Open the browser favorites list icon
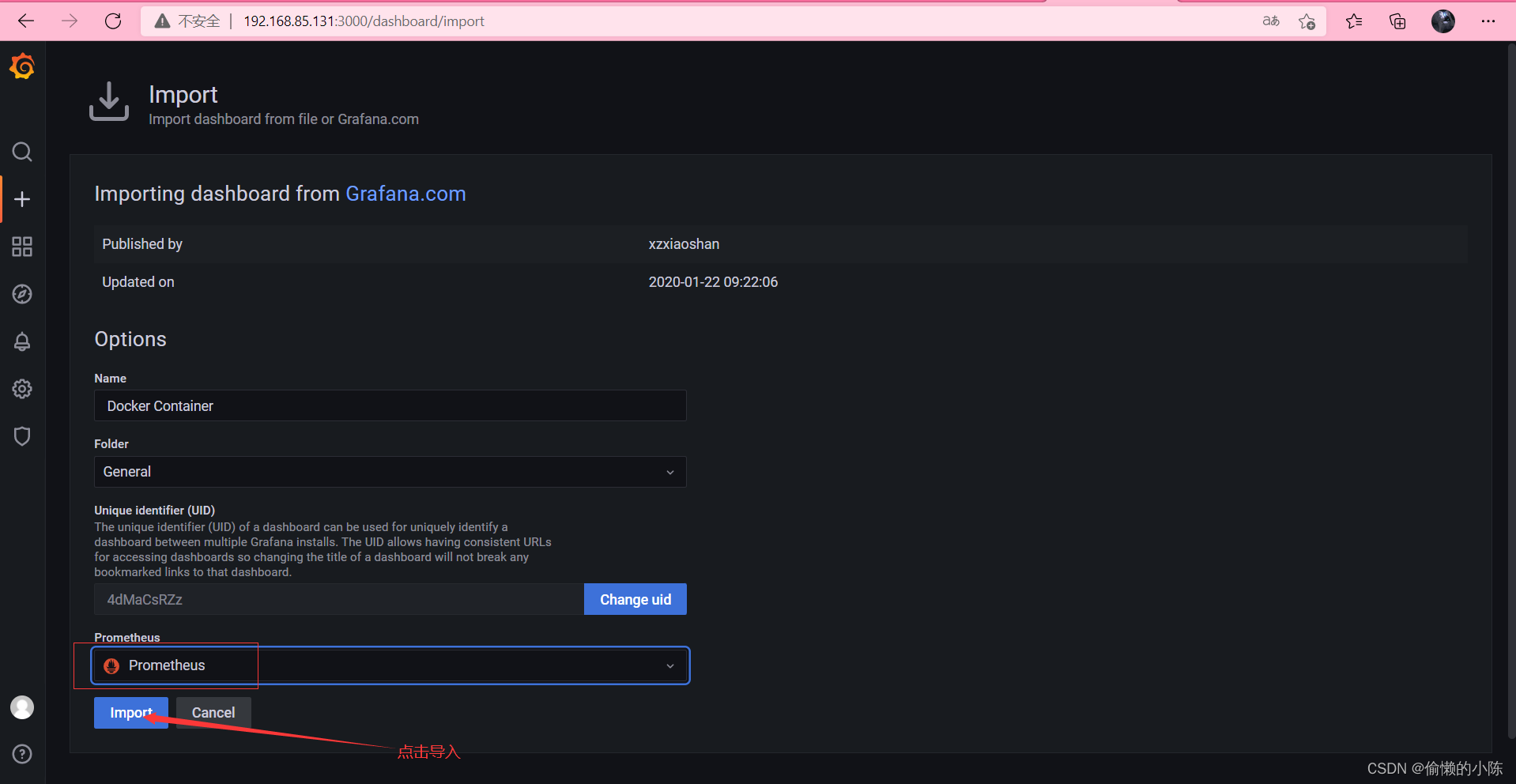The height and width of the screenshot is (784, 1516). (1354, 21)
